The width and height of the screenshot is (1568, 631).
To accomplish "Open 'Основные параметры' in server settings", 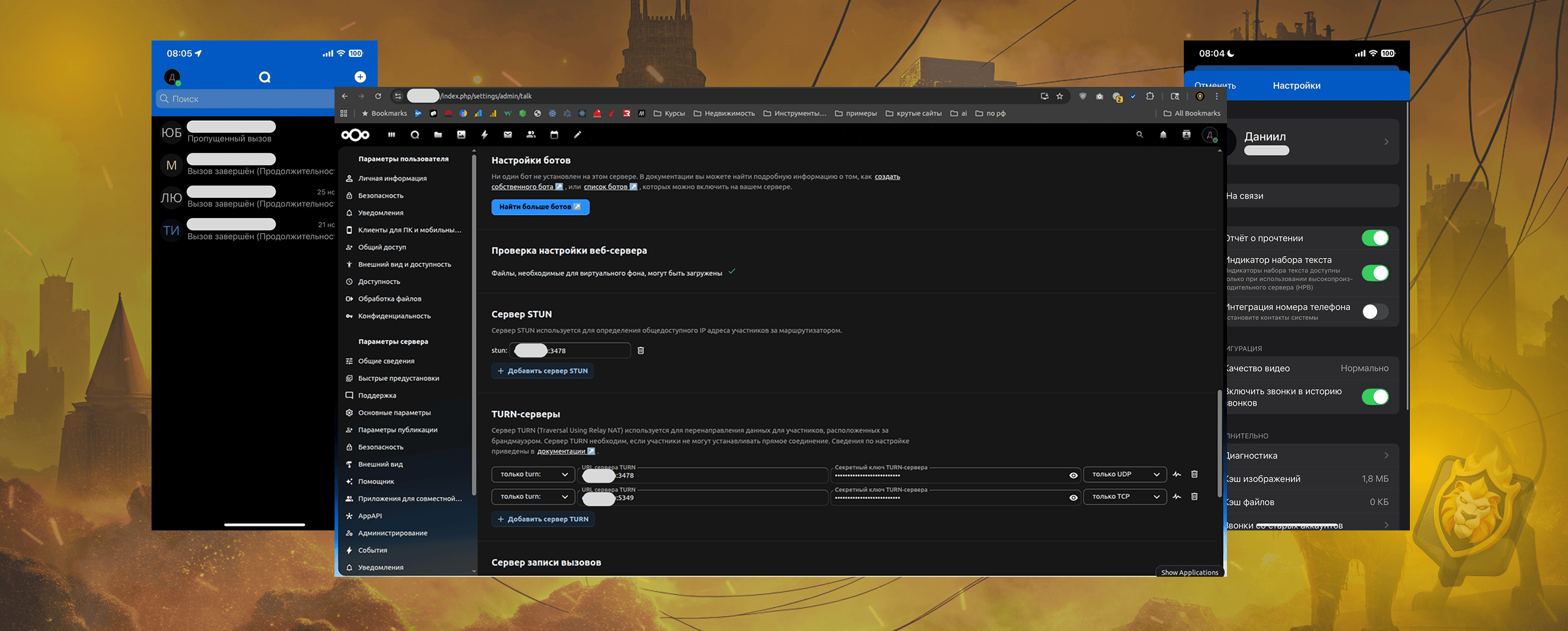I will tap(394, 413).
